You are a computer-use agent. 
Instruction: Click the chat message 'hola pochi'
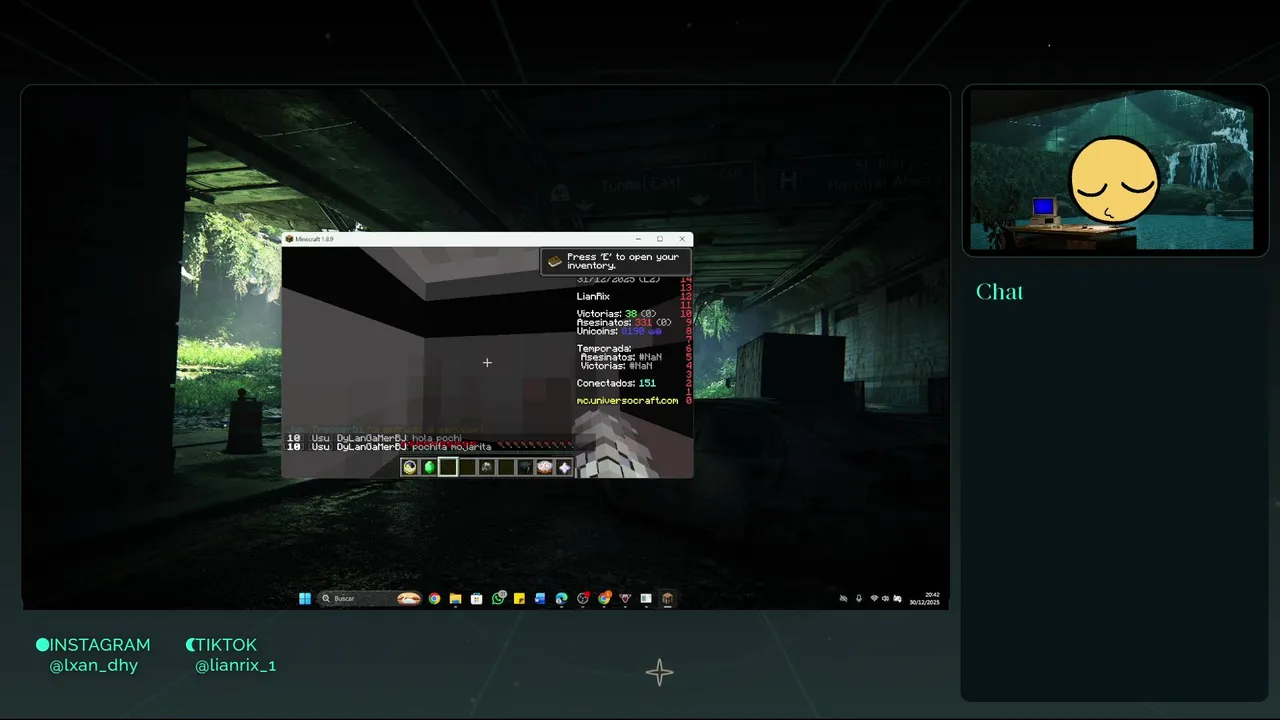436,438
